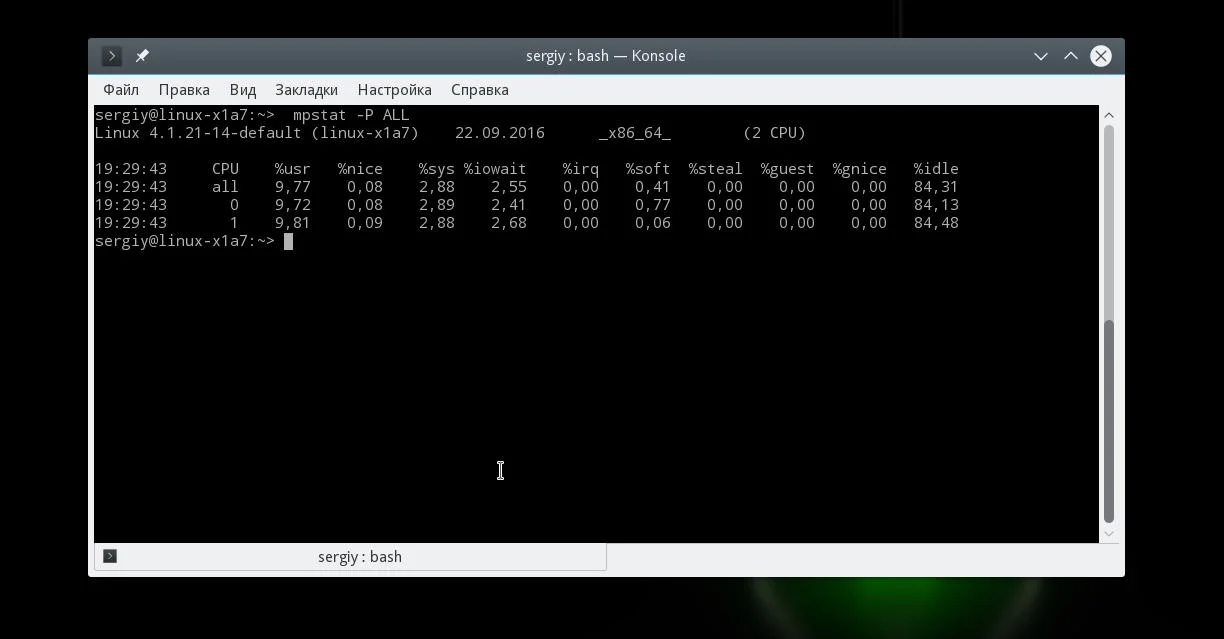
Task: Select the 'sergiy : bash' tab
Action: point(350,557)
